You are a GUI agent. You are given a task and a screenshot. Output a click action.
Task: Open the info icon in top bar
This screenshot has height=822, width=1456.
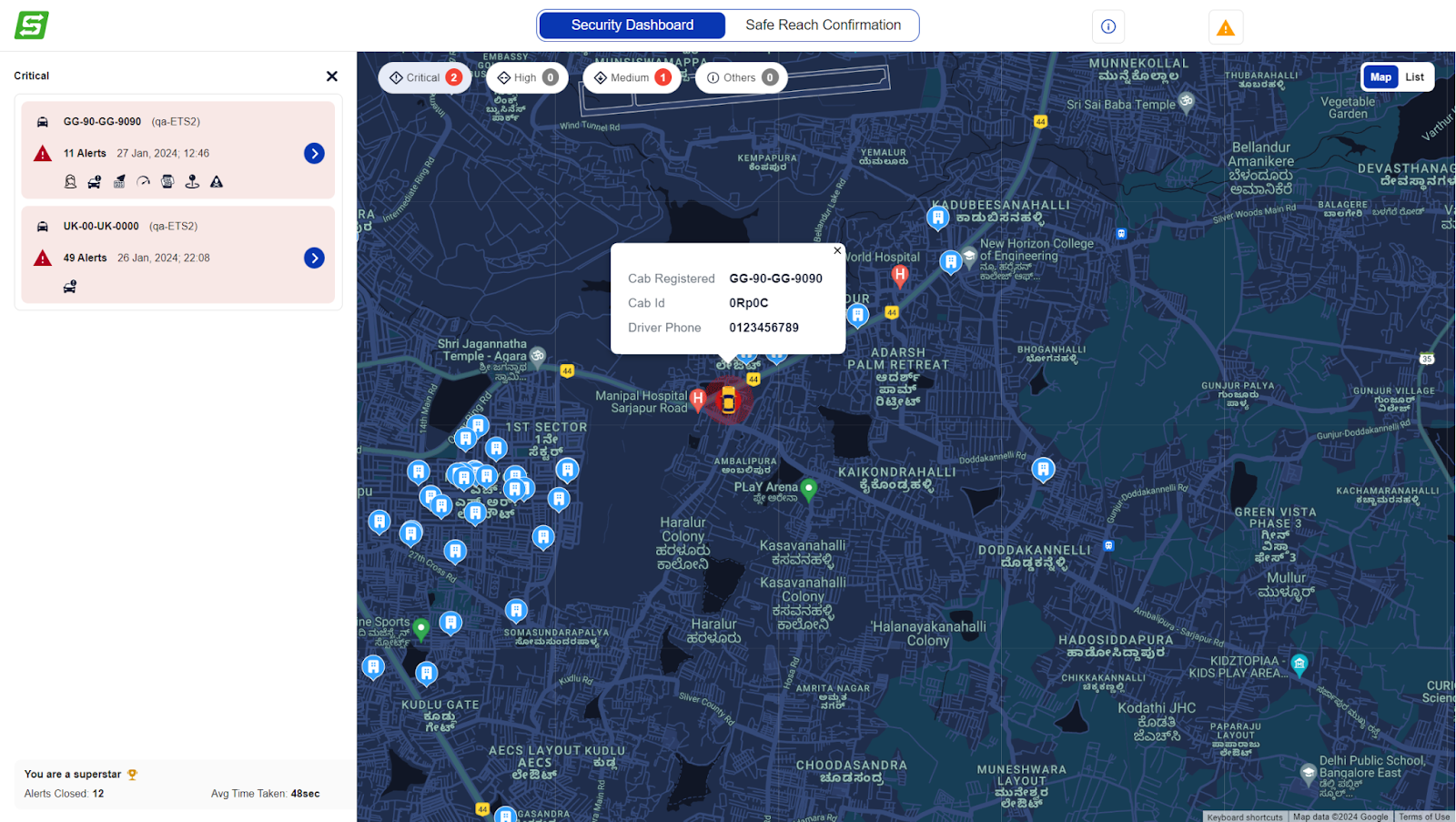[1108, 26]
